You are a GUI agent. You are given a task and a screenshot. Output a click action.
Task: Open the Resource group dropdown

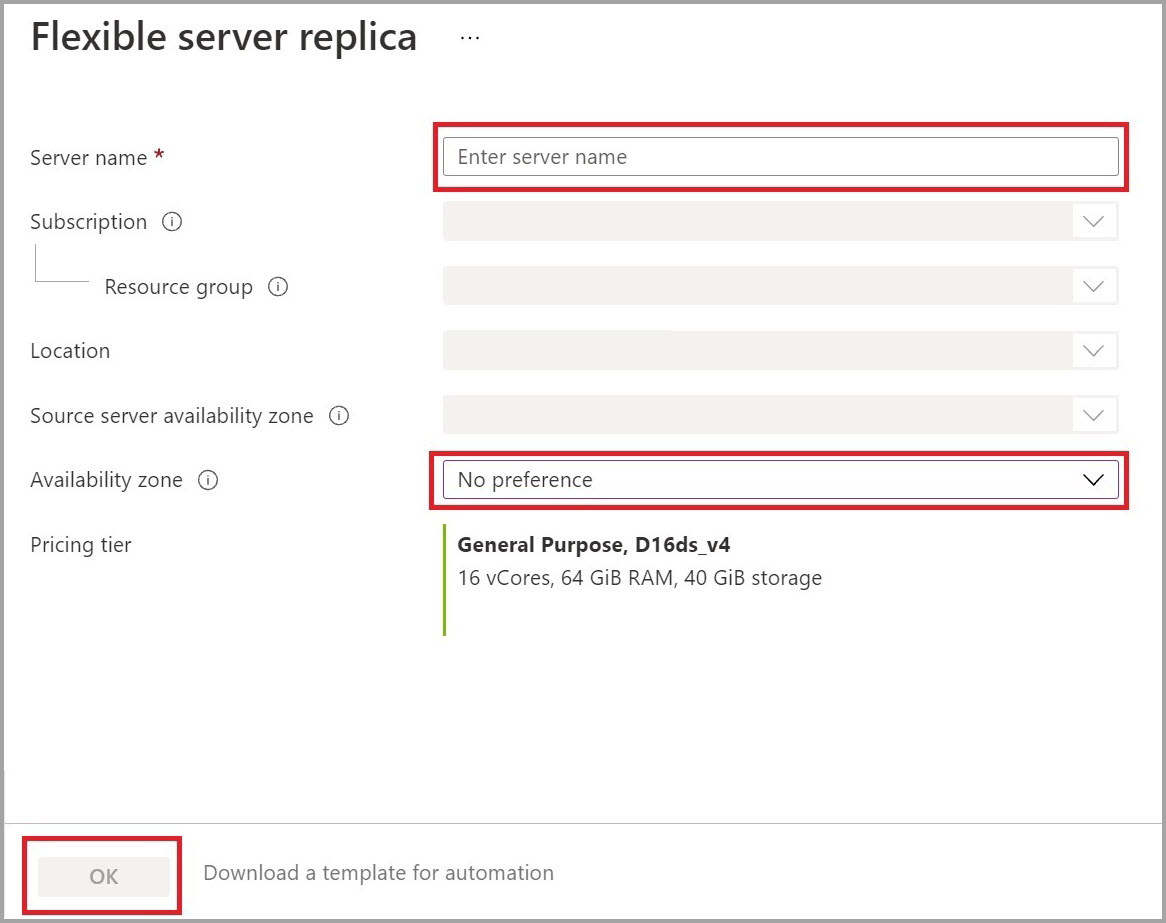[780, 286]
